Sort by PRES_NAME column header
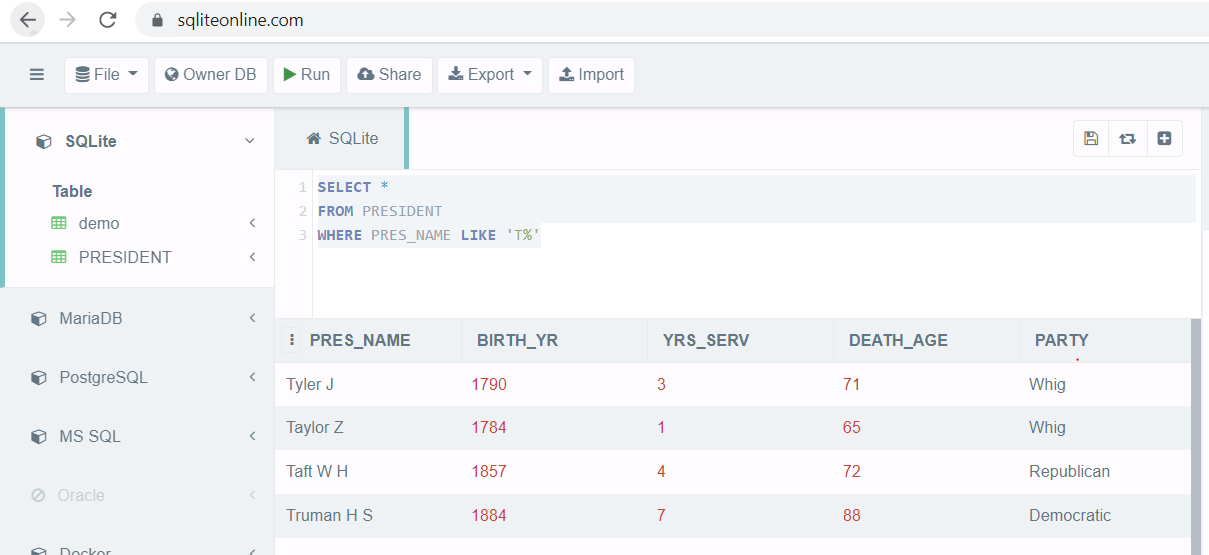The width and height of the screenshot is (1209, 555). [x=360, y=340]
